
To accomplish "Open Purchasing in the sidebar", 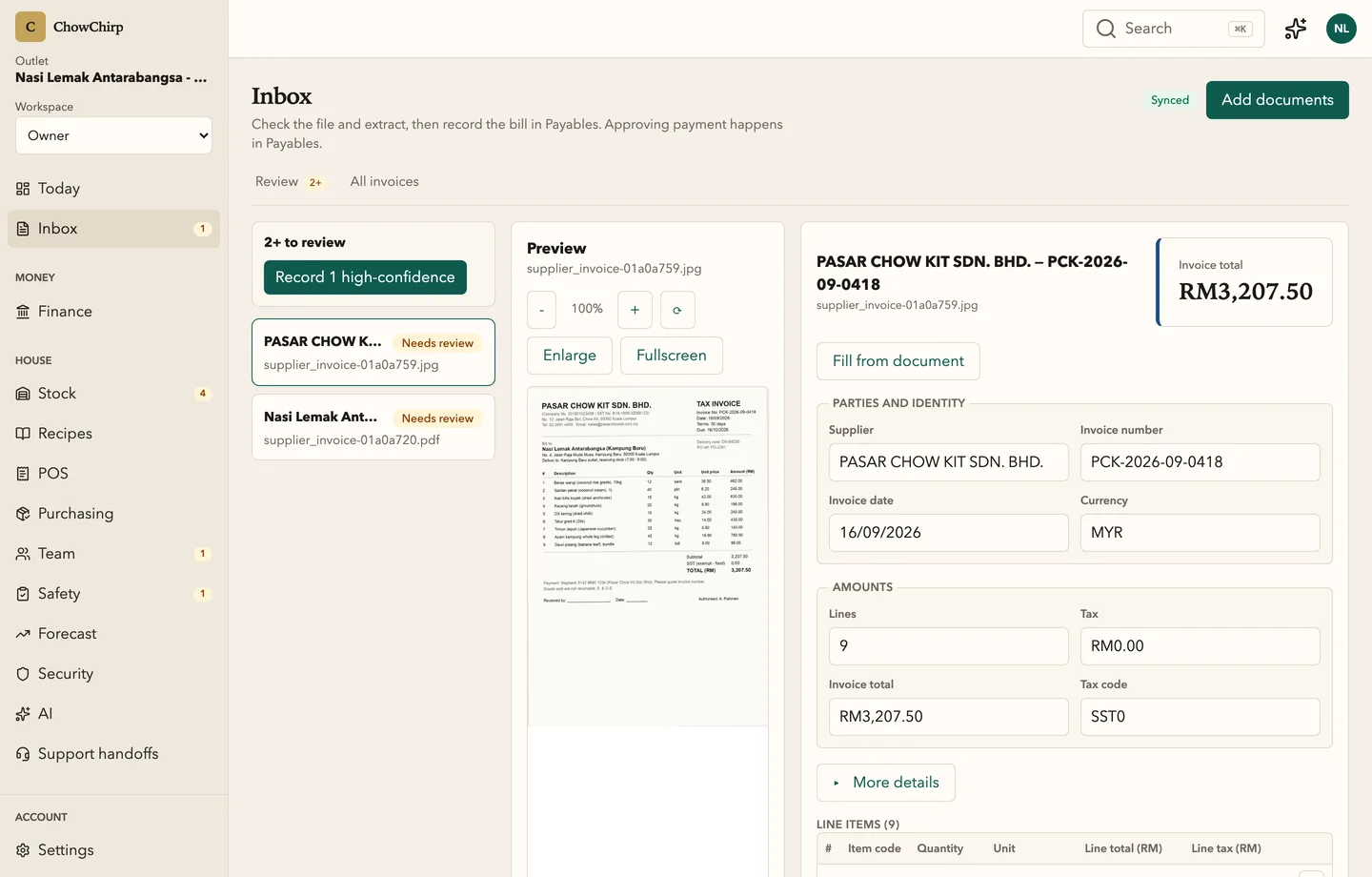I will 113,514.
